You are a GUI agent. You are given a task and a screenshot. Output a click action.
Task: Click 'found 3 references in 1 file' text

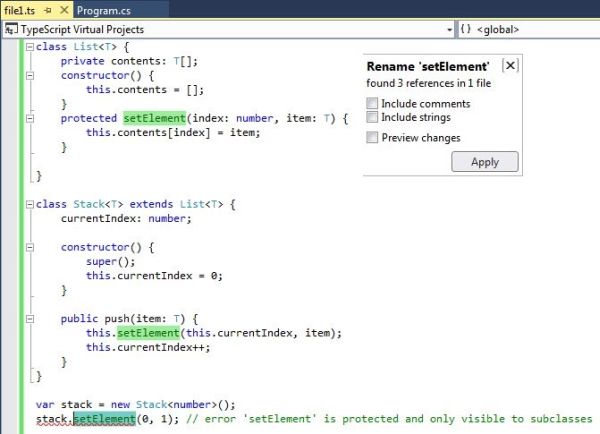[429, 83]
